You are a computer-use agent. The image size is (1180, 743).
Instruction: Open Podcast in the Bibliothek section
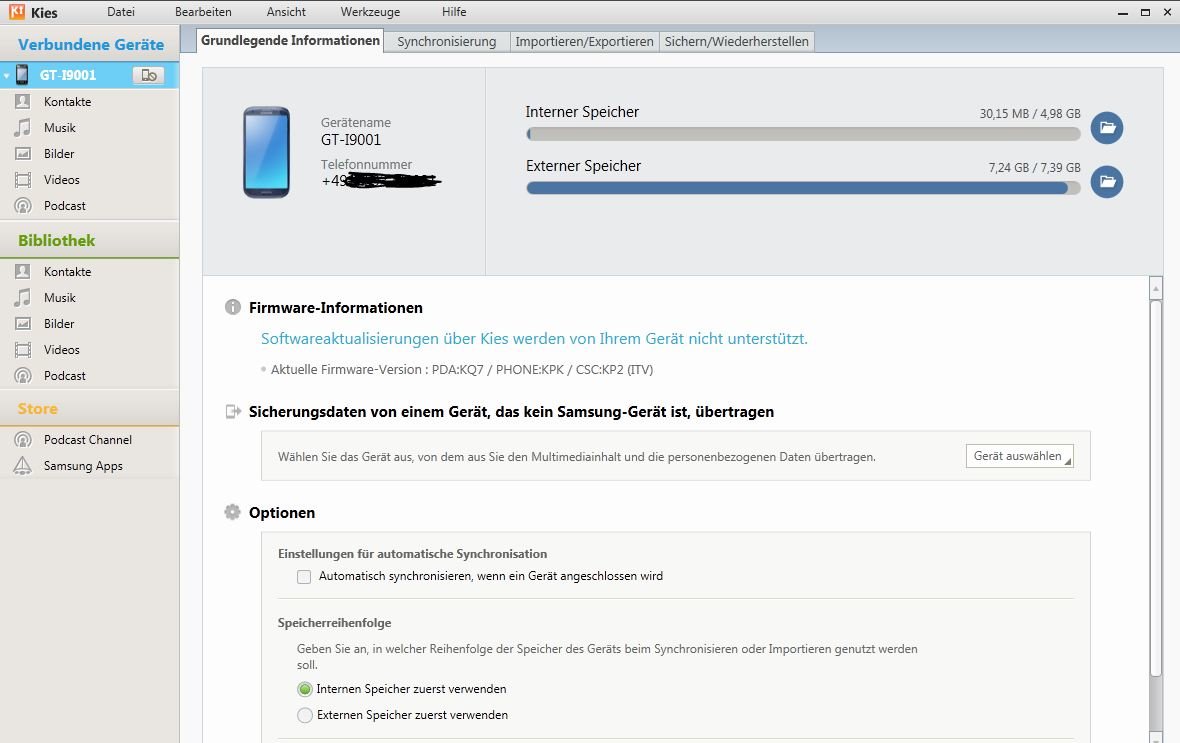pos(65,376)
